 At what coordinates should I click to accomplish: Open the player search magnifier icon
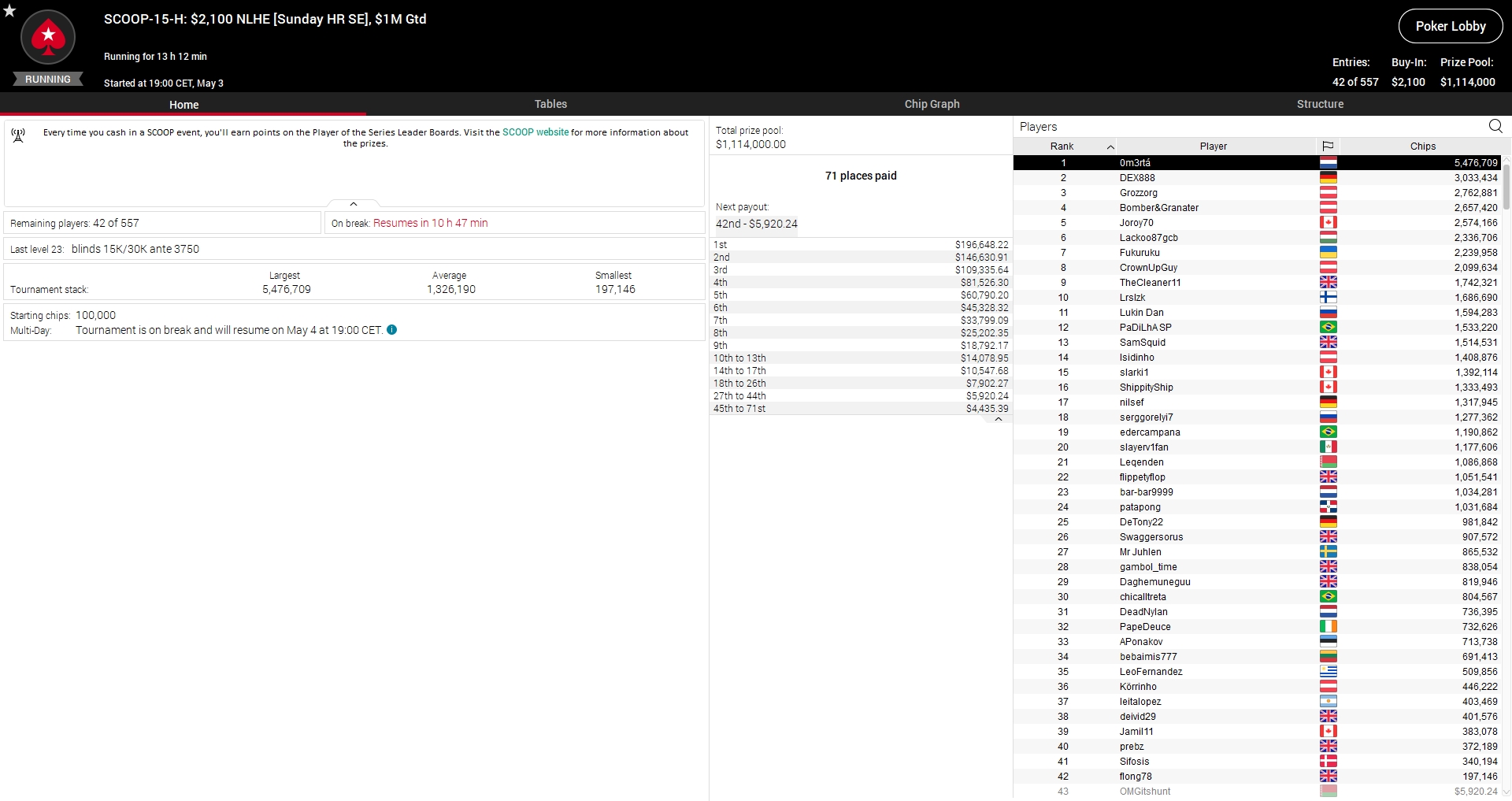point(1495,126)
